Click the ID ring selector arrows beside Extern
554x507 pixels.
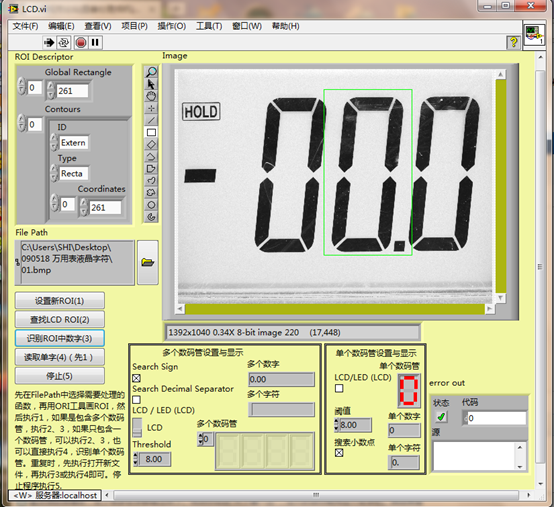click(x=54, y=142)
